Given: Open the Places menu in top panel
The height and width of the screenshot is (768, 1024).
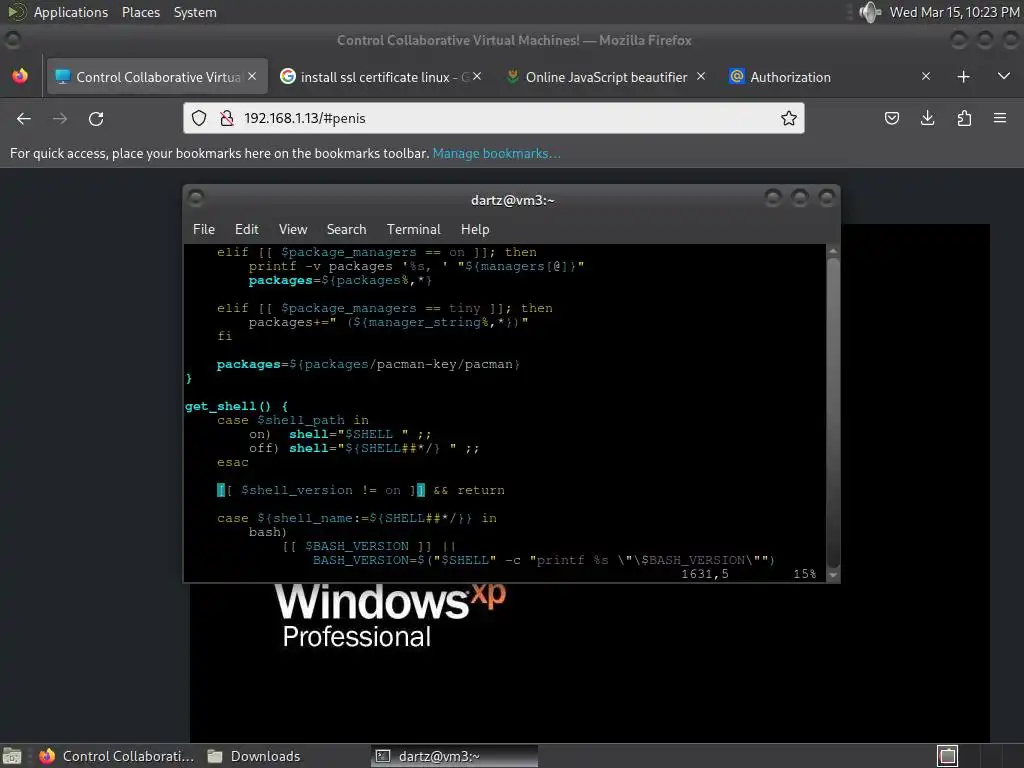Looking at the screenshot, I should 140,12.
